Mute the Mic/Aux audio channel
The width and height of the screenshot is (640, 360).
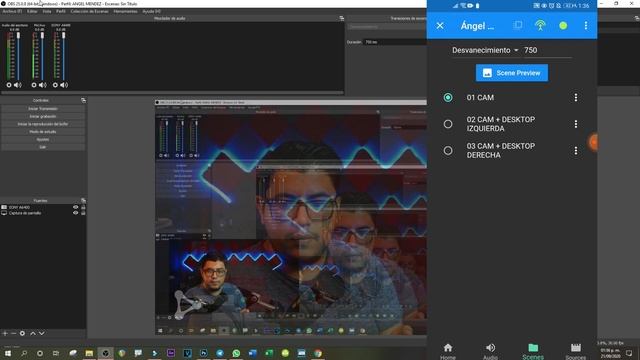[x=42, y=85]
